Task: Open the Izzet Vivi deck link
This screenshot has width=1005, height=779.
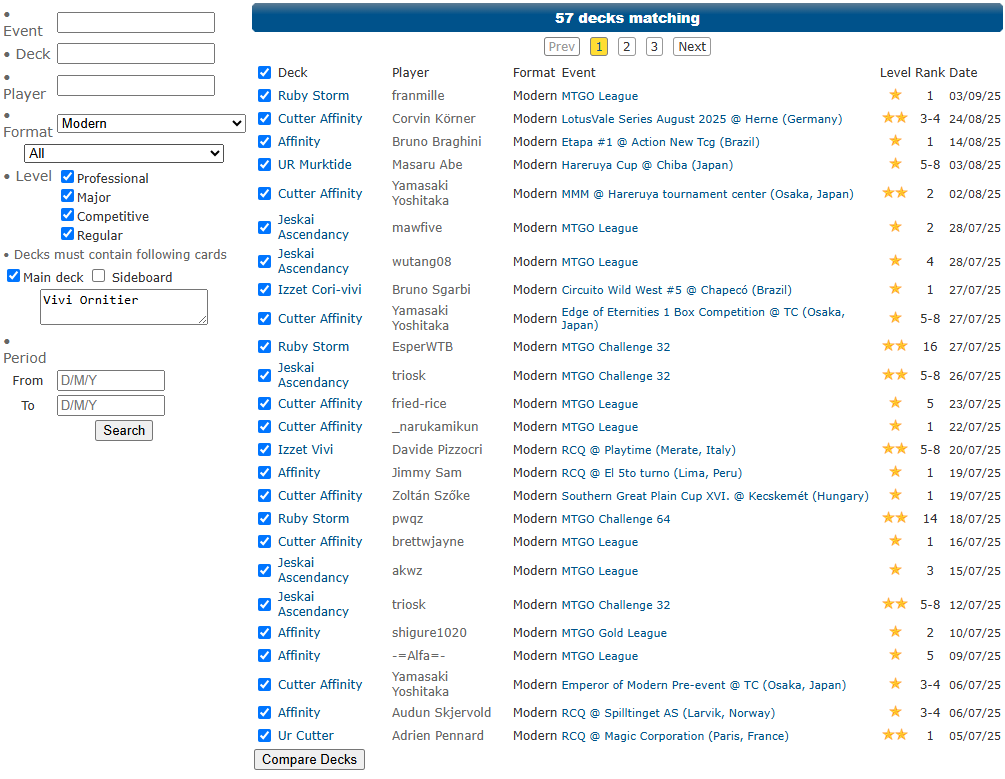Action: 305,450
